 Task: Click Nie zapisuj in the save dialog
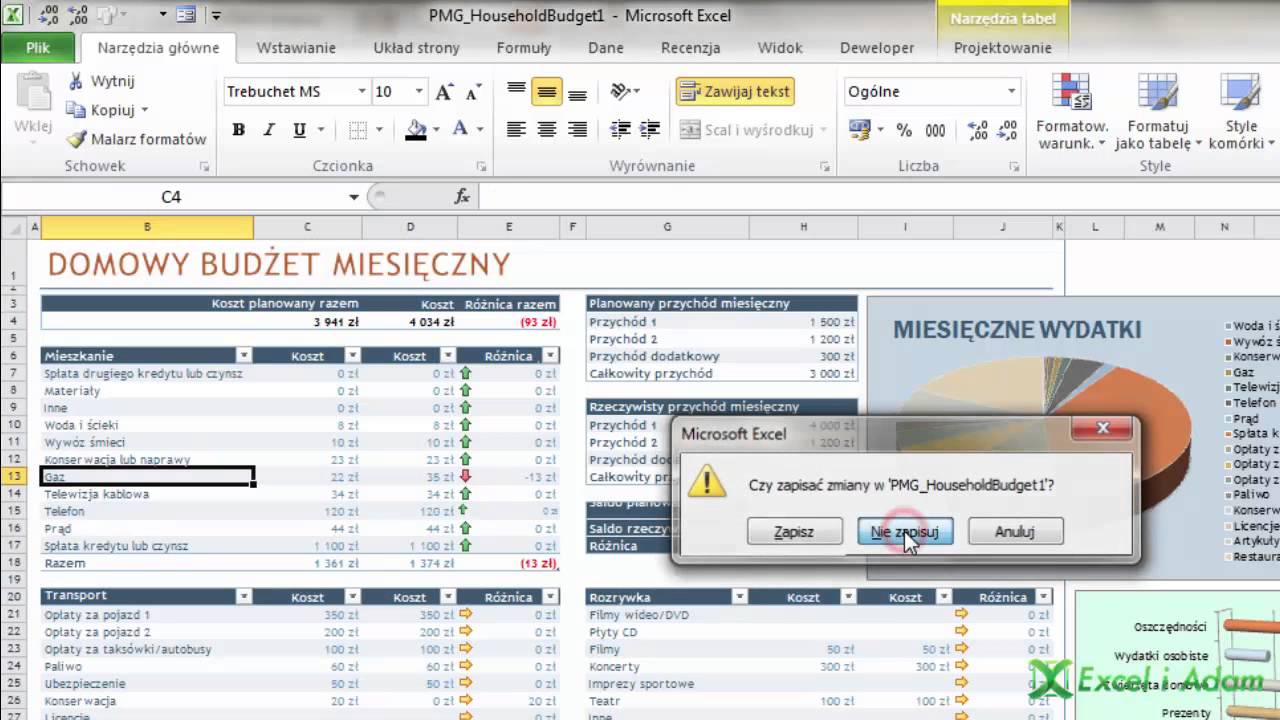[905, 532]
